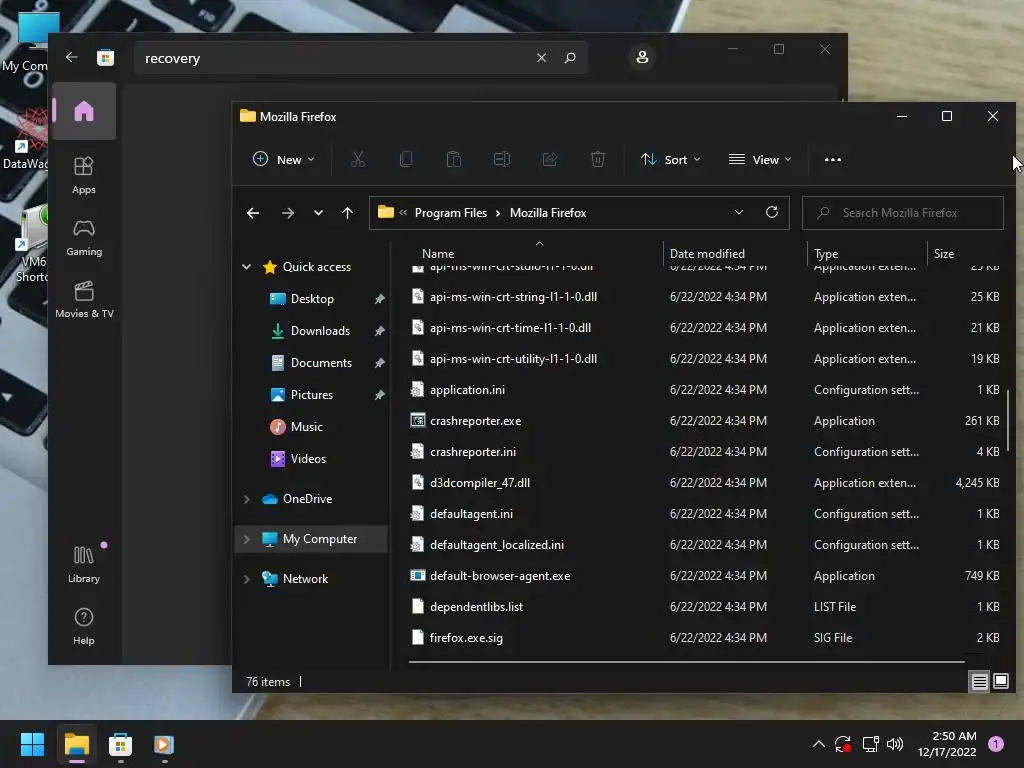The height and width of the screenshot is (768, 1024).
Task: Click the Copy icon in Explorer toolbar
Action: point(406,159)
